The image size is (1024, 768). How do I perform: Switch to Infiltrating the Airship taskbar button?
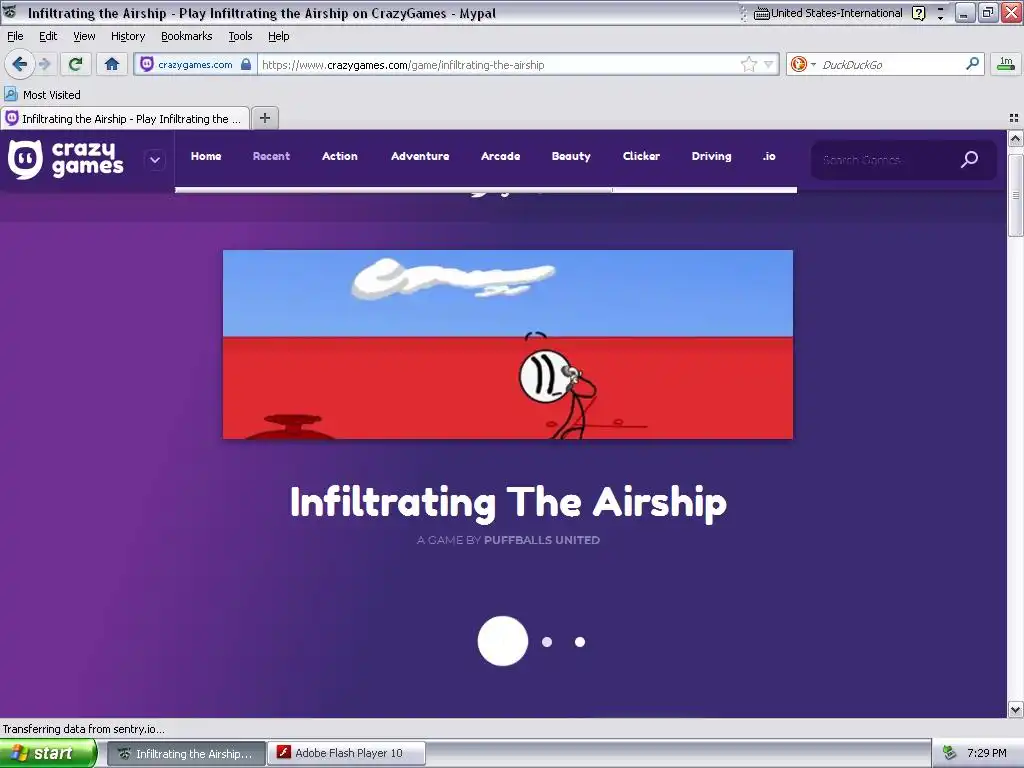[x=186, y=754]
